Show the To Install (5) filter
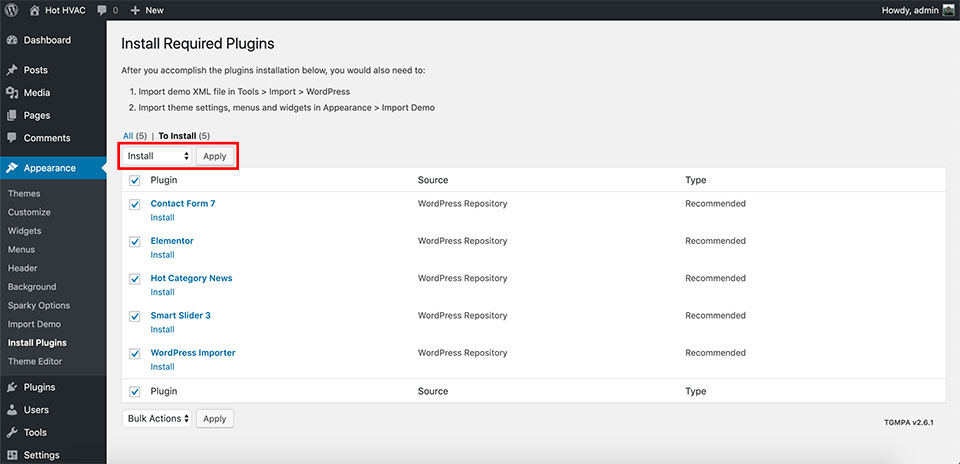 tap(184, 136)
